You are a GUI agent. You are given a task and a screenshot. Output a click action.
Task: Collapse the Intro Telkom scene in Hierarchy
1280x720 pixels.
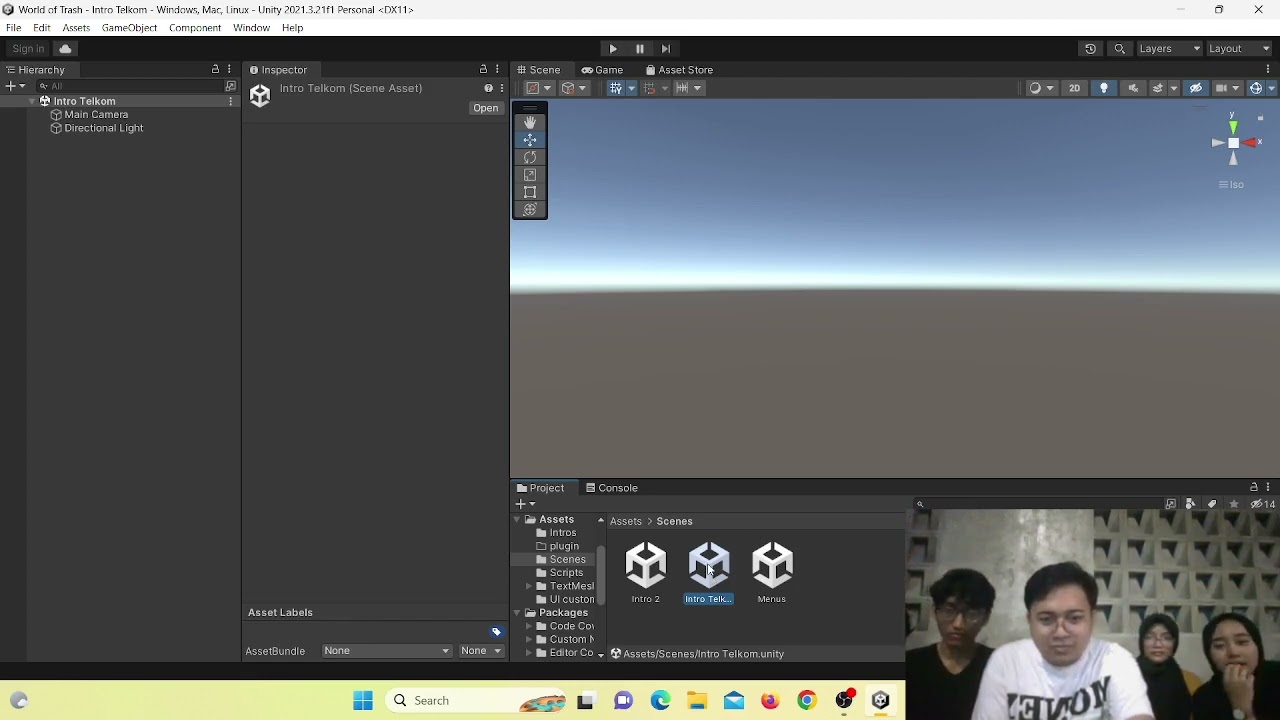[x=32, y=101]
